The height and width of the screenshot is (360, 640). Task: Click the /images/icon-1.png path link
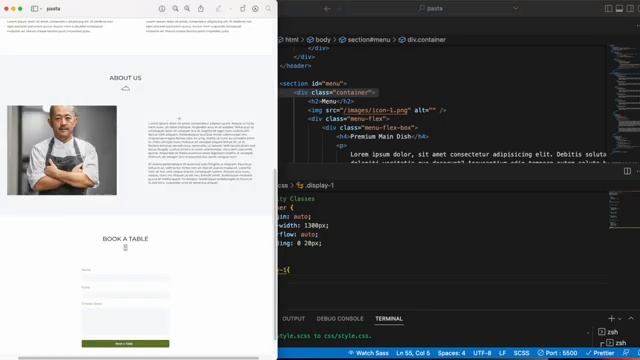(376, 110)
